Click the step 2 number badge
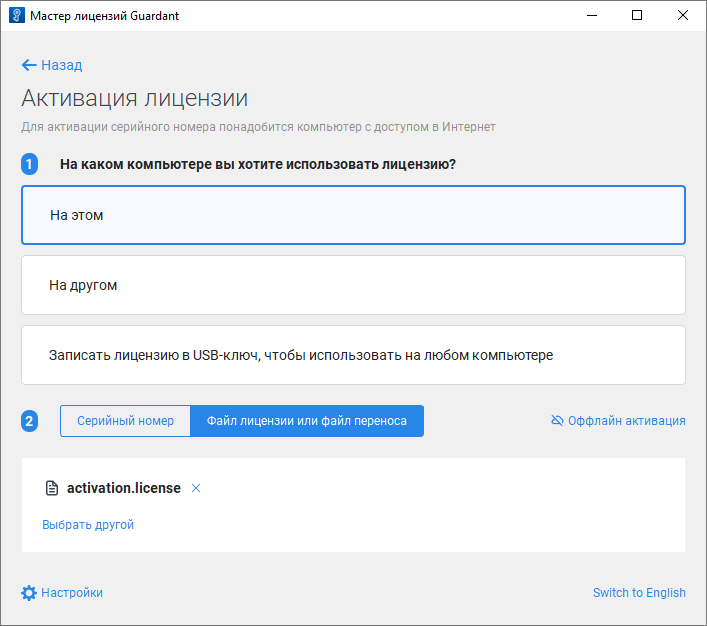Screen dimensions: 707x626 click(30, 421)
